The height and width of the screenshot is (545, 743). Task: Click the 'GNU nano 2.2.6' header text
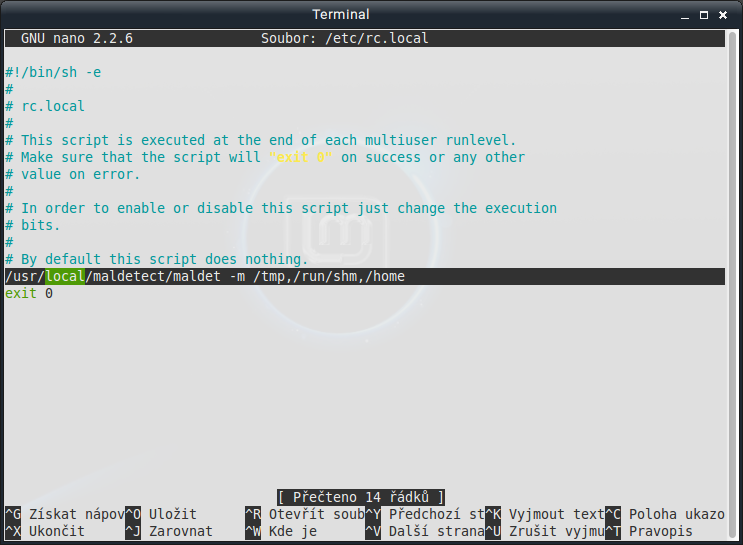[x=77, y=38]
